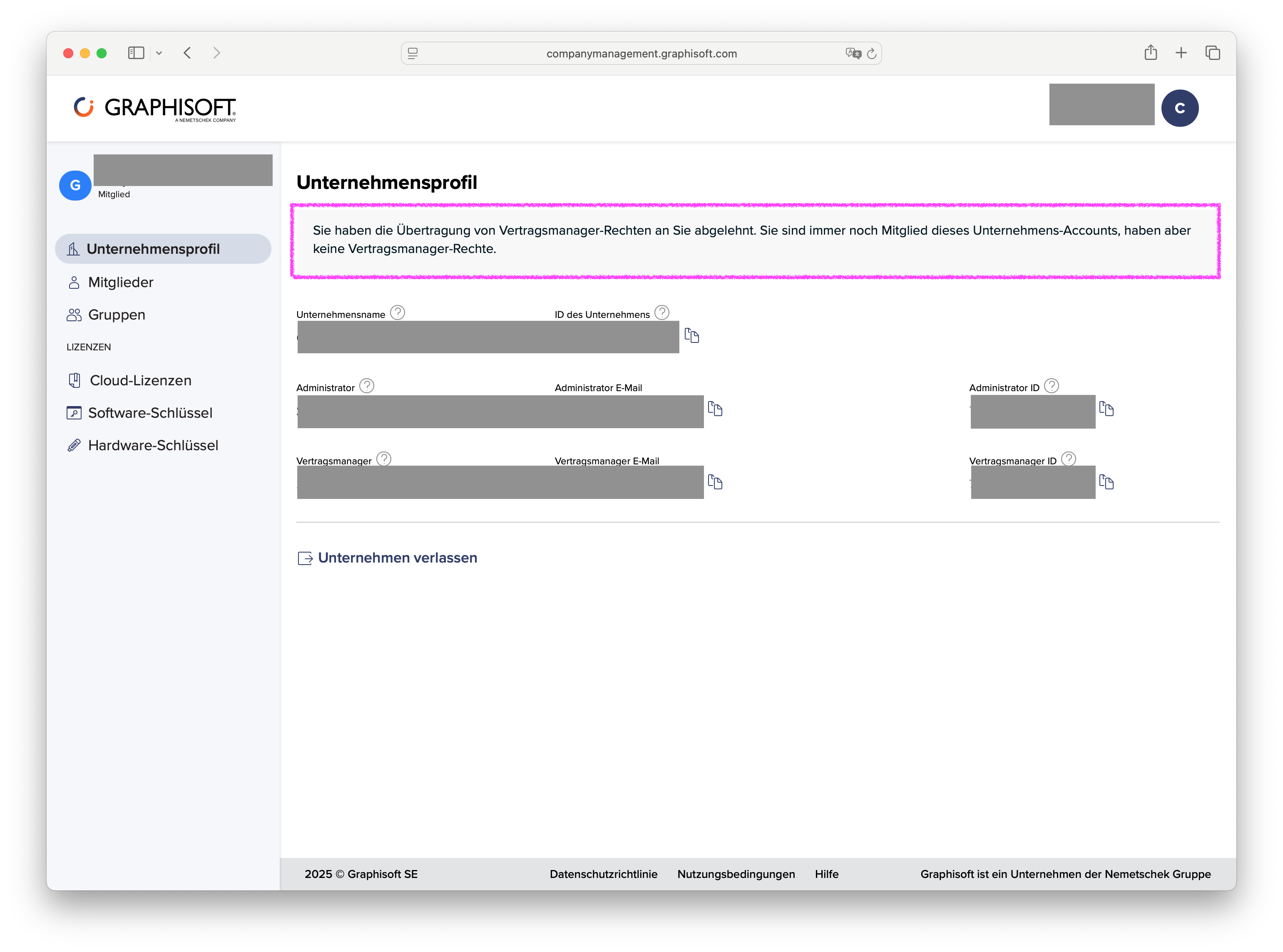Viewport: 1283px width, 952px height.
Task: Show the tab overview
Action: [1212, 53]
